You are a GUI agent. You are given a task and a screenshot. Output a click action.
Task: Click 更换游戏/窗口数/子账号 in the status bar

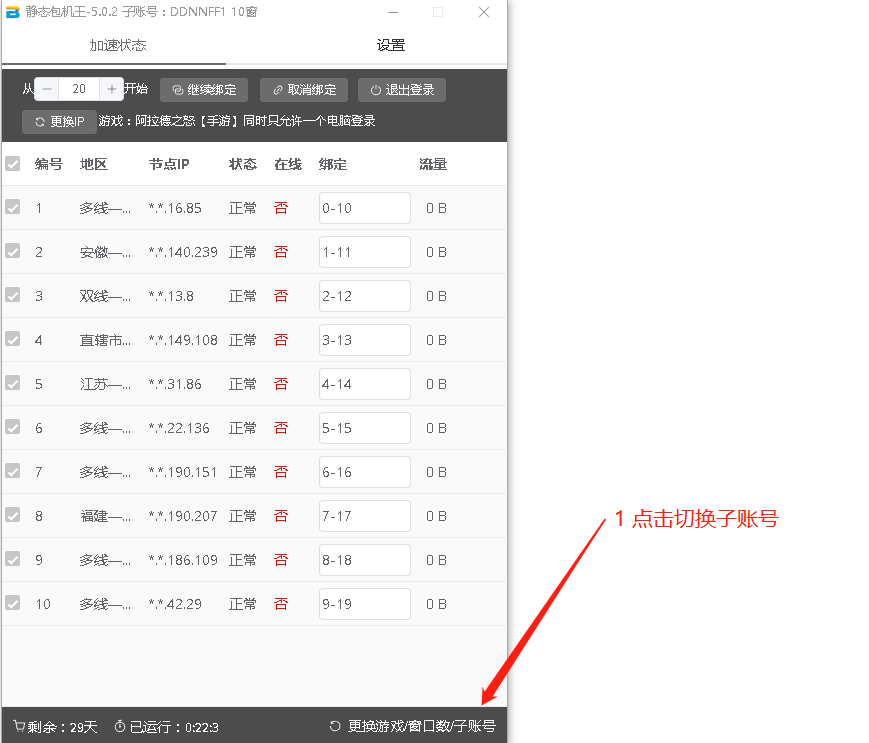pos(420,727)
